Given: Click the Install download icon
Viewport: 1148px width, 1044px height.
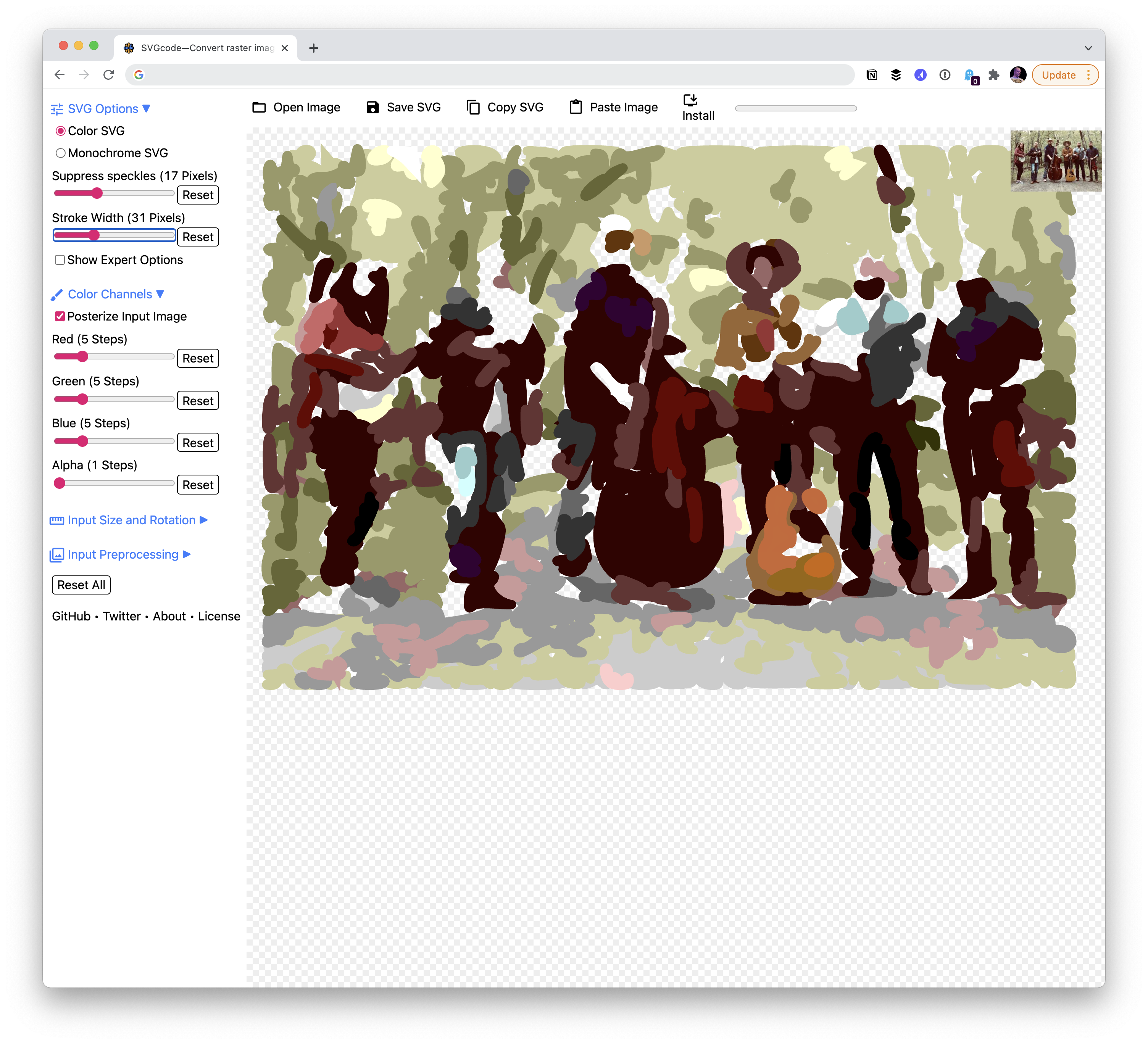Looking at the screenshot, I should click(690, 100).
